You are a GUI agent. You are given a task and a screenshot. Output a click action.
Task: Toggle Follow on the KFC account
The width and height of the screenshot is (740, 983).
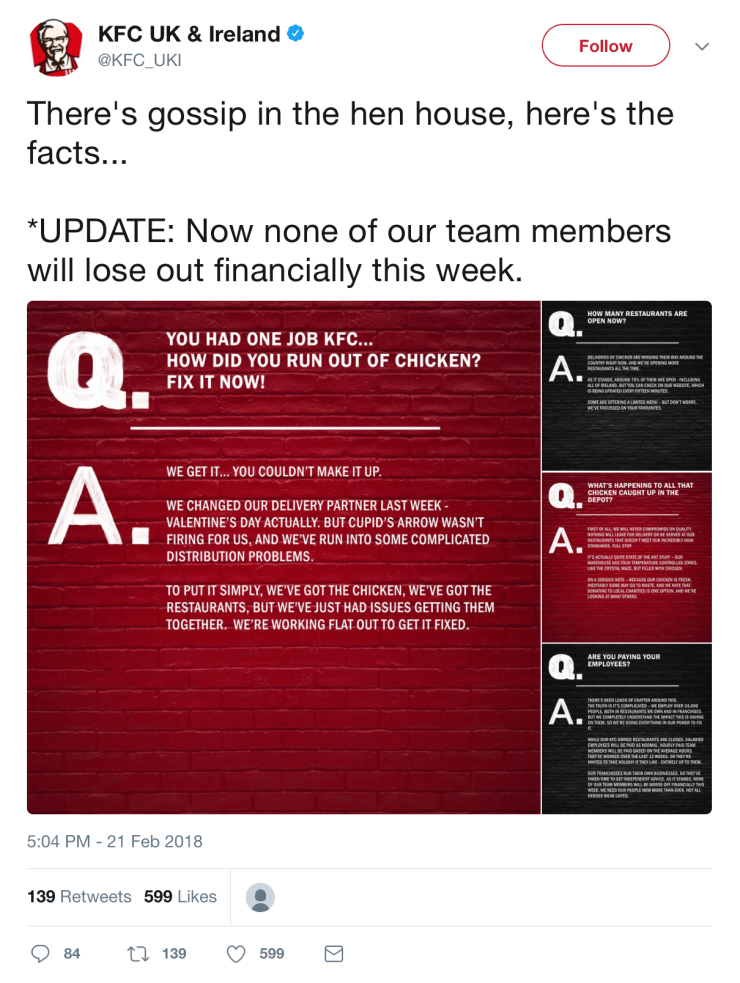(605, 45)
